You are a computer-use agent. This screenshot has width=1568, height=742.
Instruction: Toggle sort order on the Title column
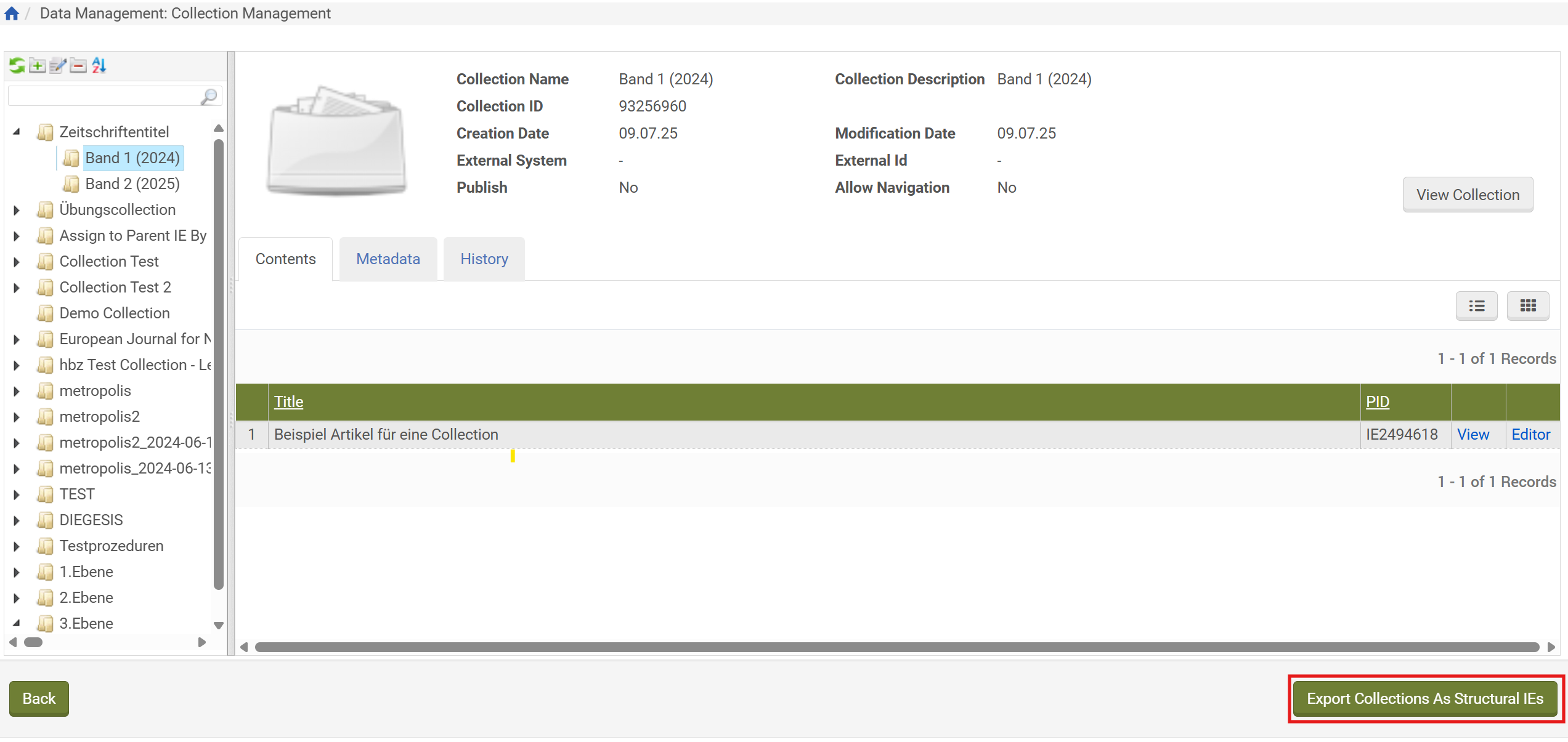288,401
